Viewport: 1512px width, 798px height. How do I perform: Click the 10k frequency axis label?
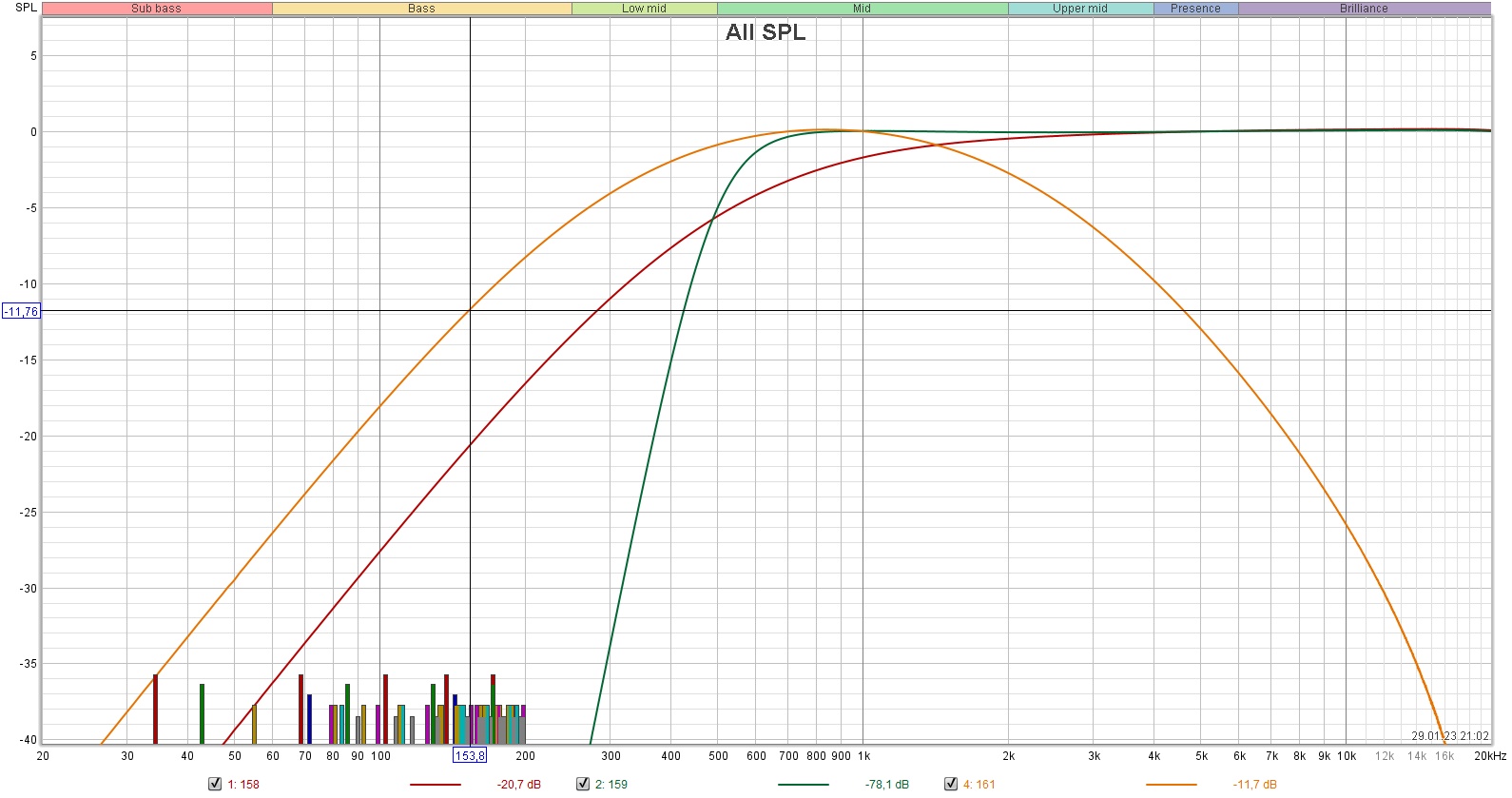click(x=1347, y=756)
